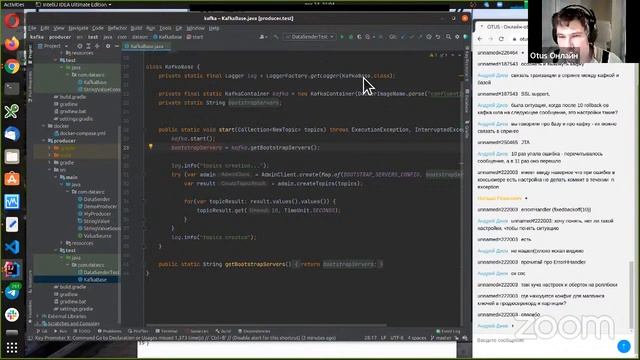640x360 pixels.
Task: Open Opera from the dock
Action: tap(12, 21)
